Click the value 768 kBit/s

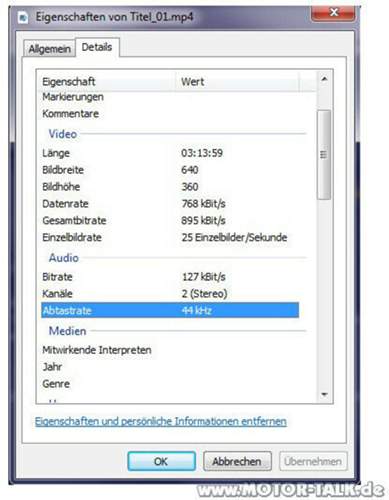tap(204, 204)
